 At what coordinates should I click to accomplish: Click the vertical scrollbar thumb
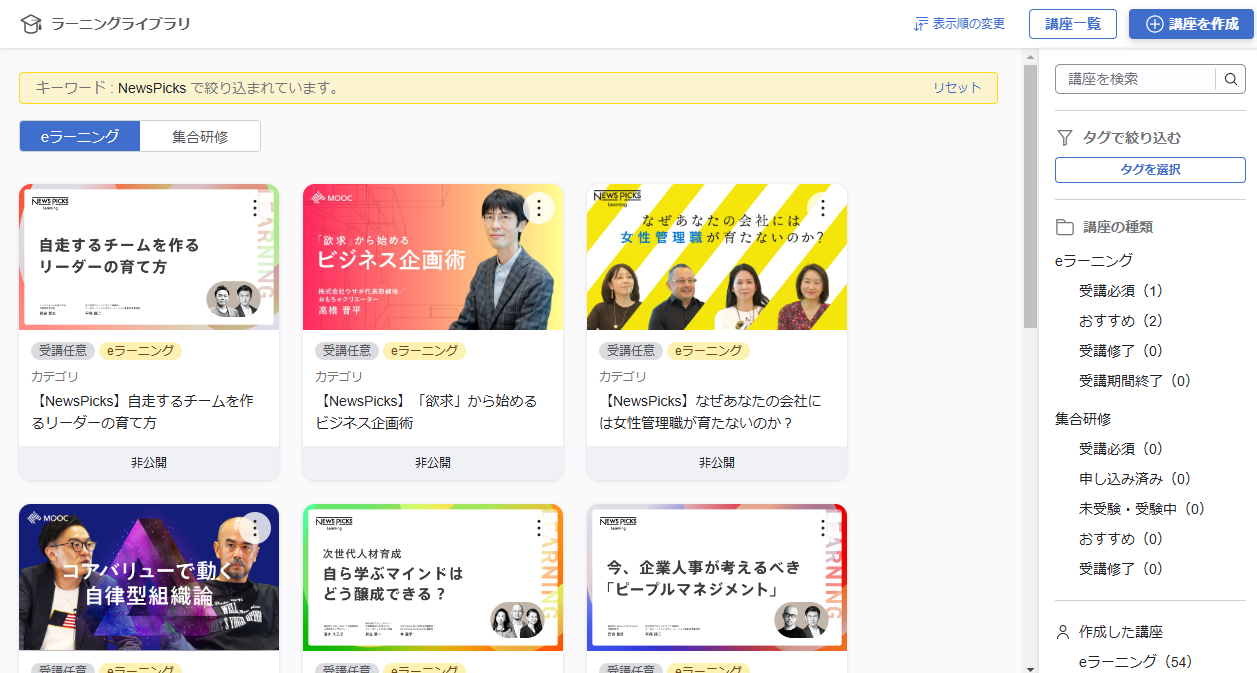pyautogui.click(x=1030, y=196)
